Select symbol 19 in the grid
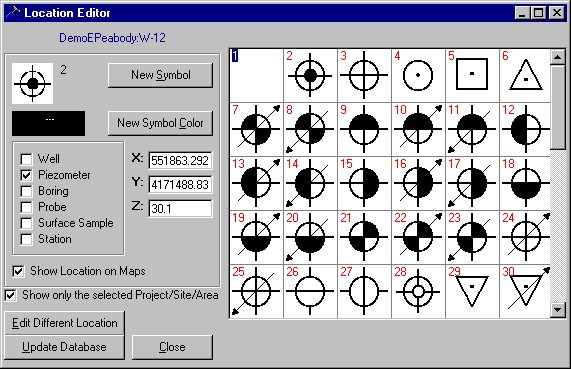Screen dimensions: 571x369 click(257, 237)
